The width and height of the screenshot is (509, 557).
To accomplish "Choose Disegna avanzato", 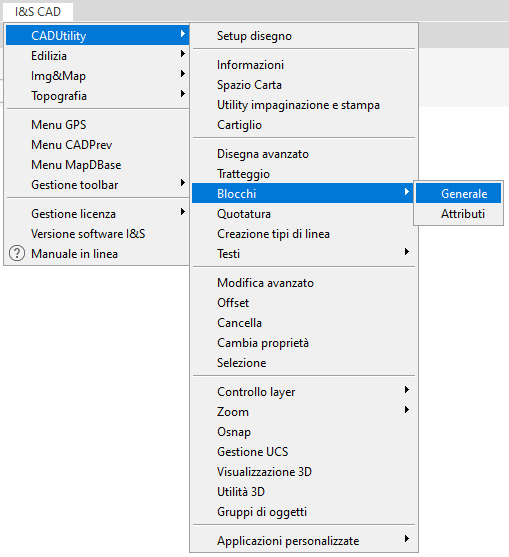I will [x=303, y=154].
